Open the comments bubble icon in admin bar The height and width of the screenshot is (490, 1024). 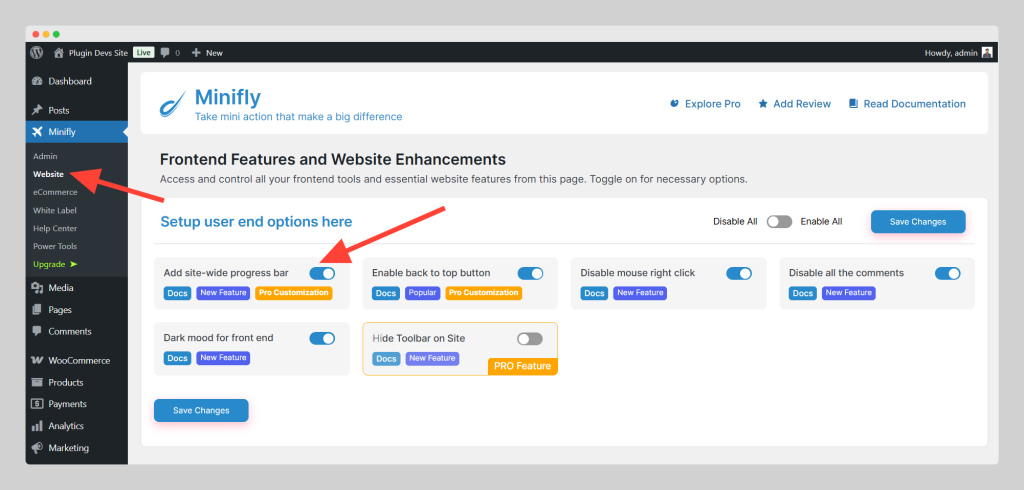165,53
